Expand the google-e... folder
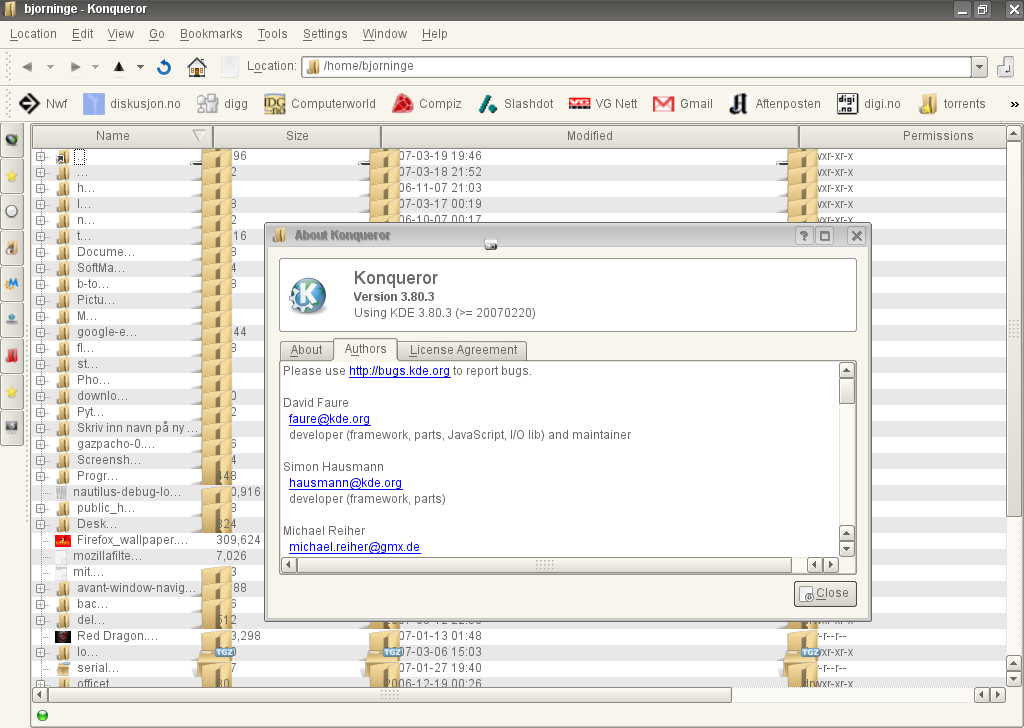Viewport: 1024px width, 728px height. point(40,332)
